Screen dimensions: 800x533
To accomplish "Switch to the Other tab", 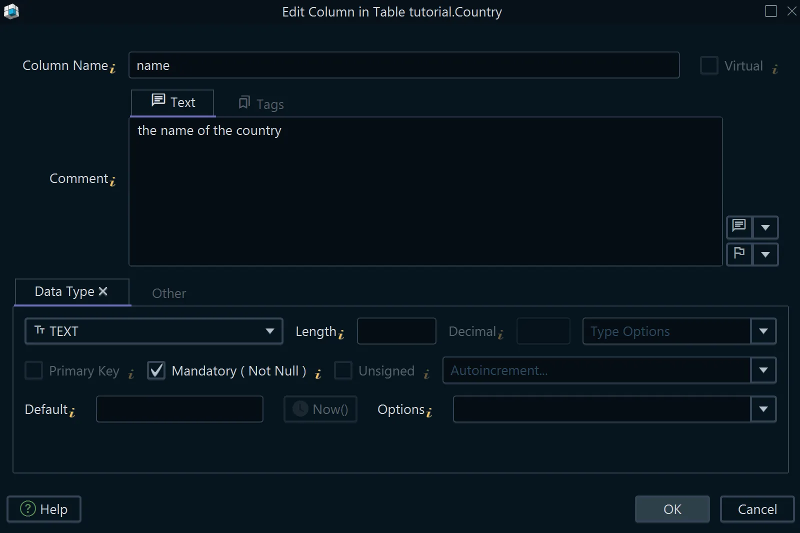I will (x=169, y=293).
